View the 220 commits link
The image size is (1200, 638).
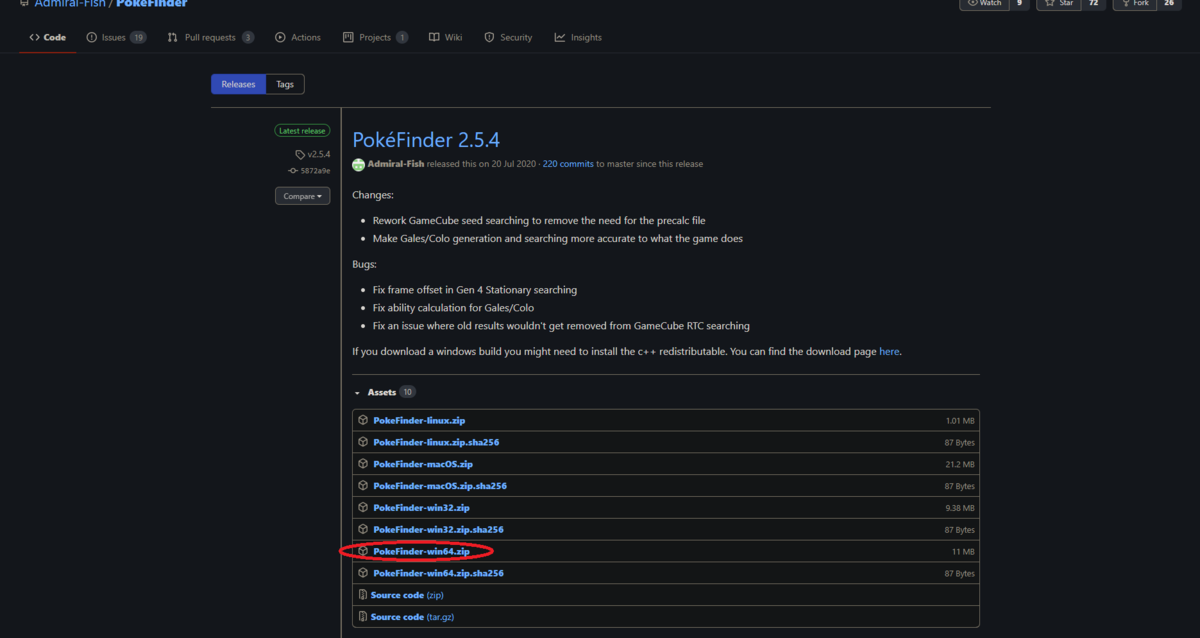(568, 164)
